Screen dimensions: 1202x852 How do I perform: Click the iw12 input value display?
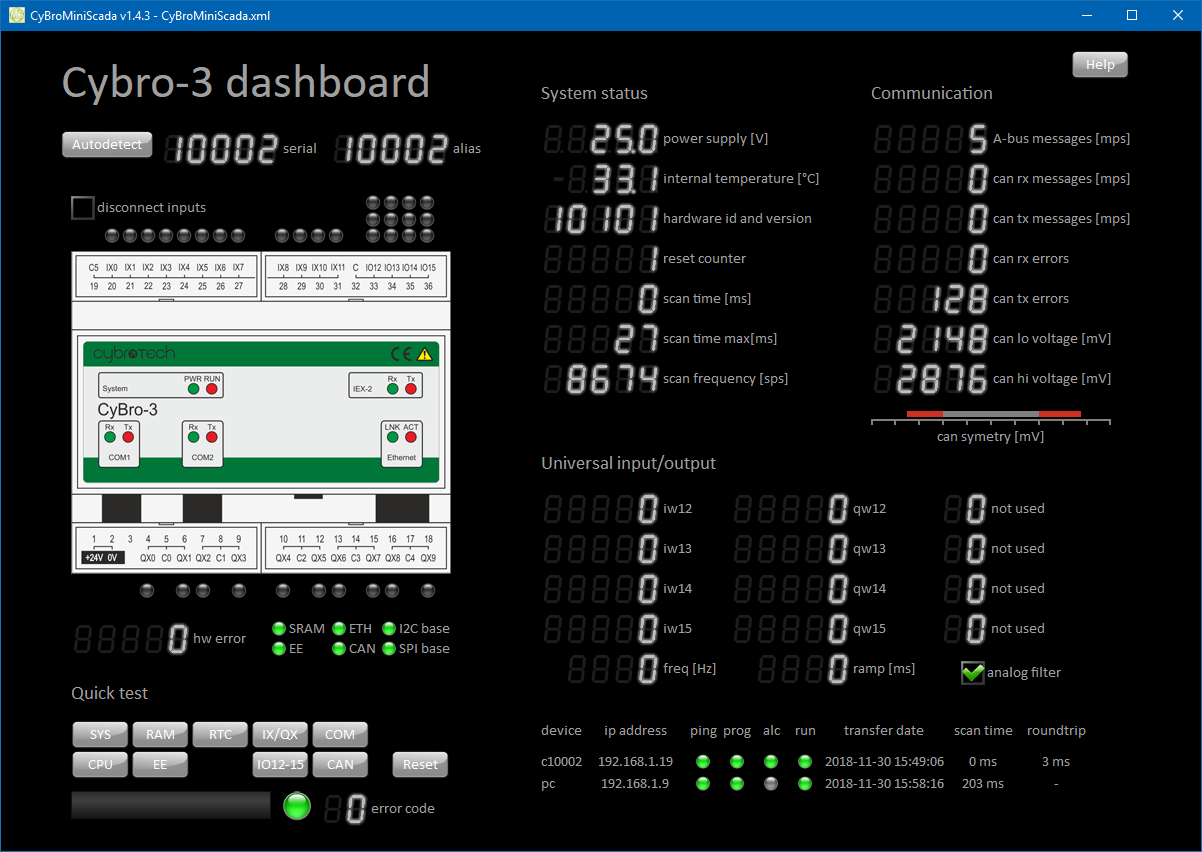[603, 509]
